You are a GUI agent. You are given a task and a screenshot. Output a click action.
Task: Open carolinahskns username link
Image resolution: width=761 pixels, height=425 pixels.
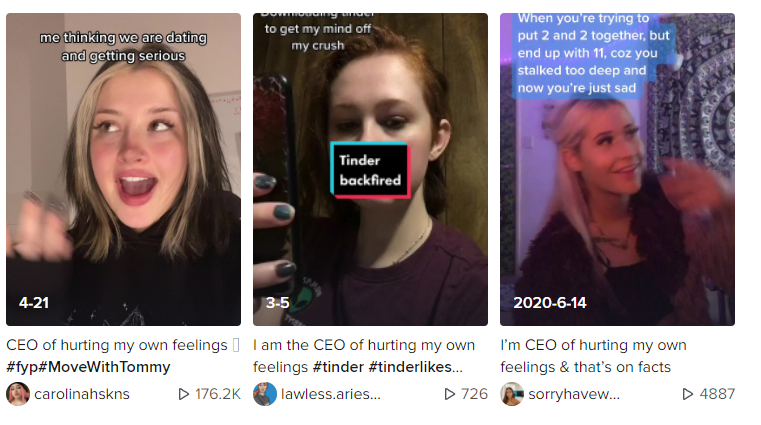click(x=82, y=394)
